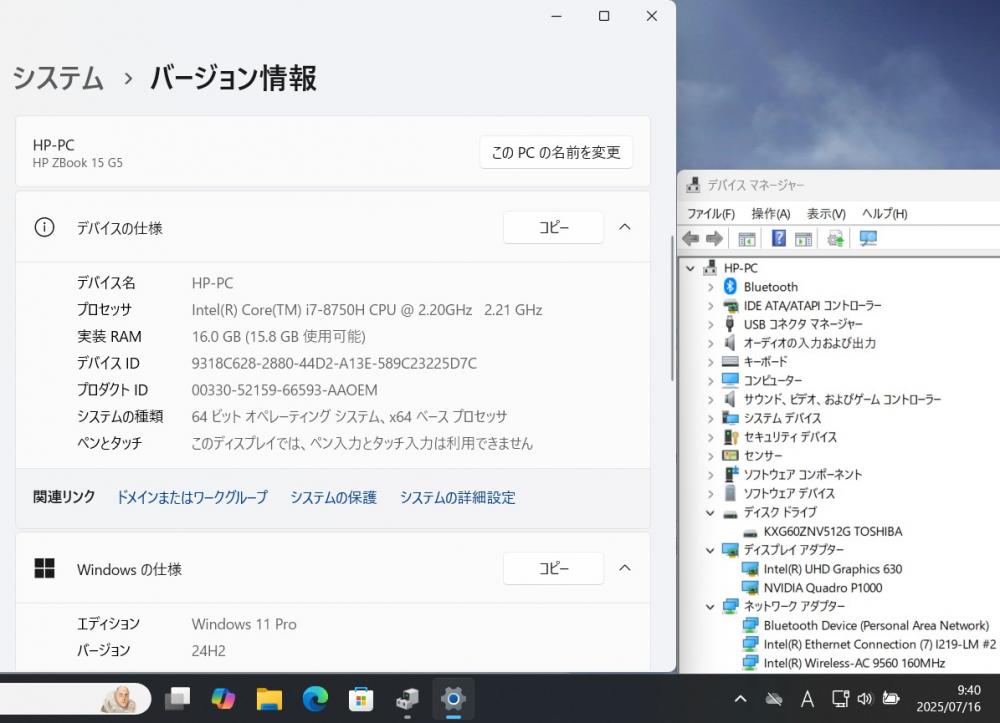This screenshot has height=723, width=1000.
Task: Click the システム デバイス category icon
Action: 730,418
